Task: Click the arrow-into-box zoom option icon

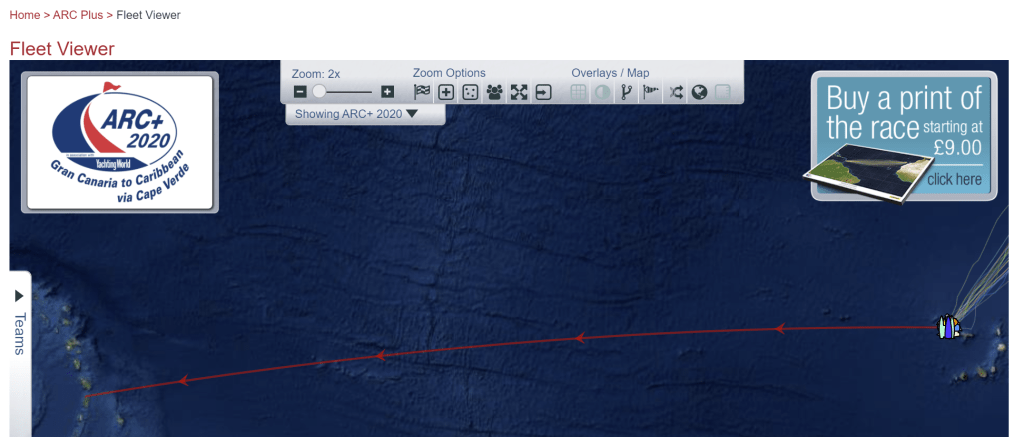Action: click(x=543, y=92)
